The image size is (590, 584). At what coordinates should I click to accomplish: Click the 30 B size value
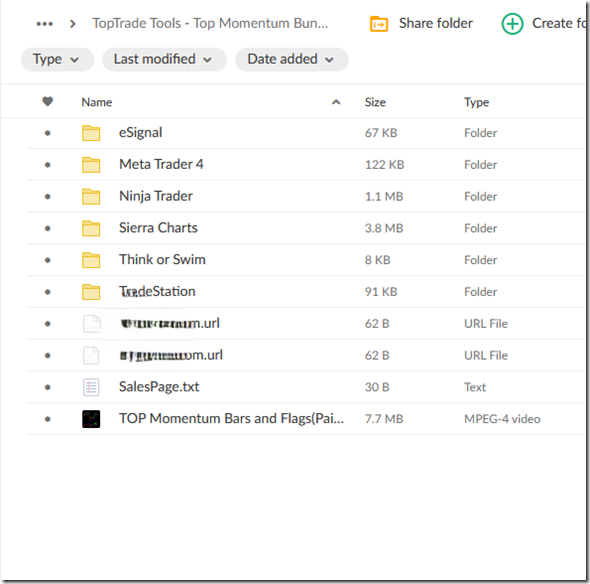click(377, 387)
